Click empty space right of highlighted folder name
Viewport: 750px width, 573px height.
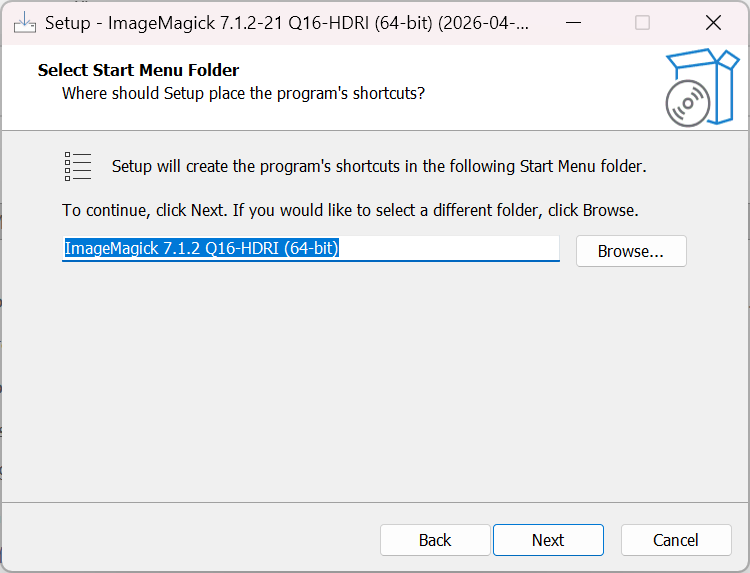pyautogui.click(x=450, y=249)
